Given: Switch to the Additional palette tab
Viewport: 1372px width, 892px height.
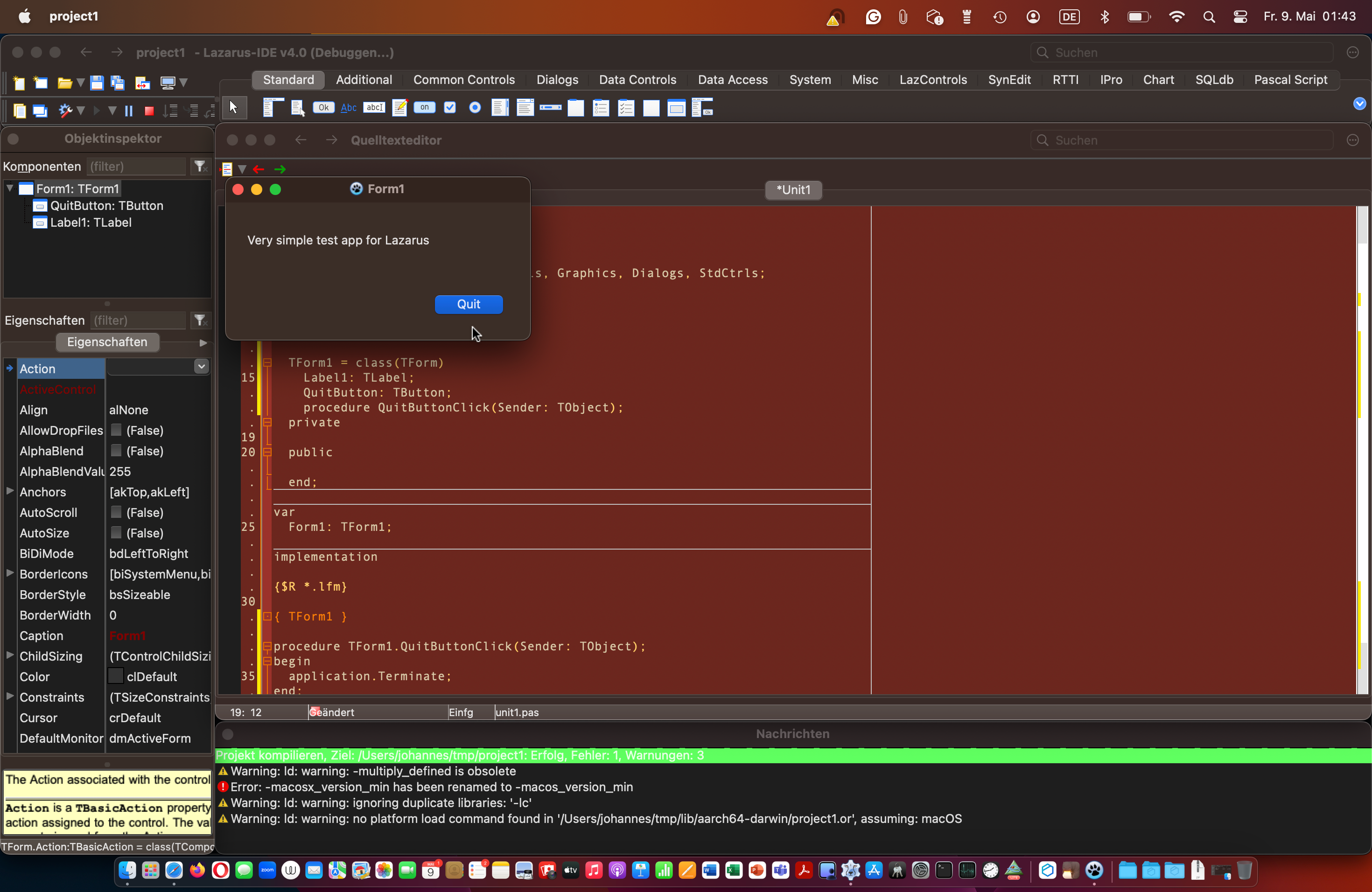Looking at the screenshot, I should [364, 79].
